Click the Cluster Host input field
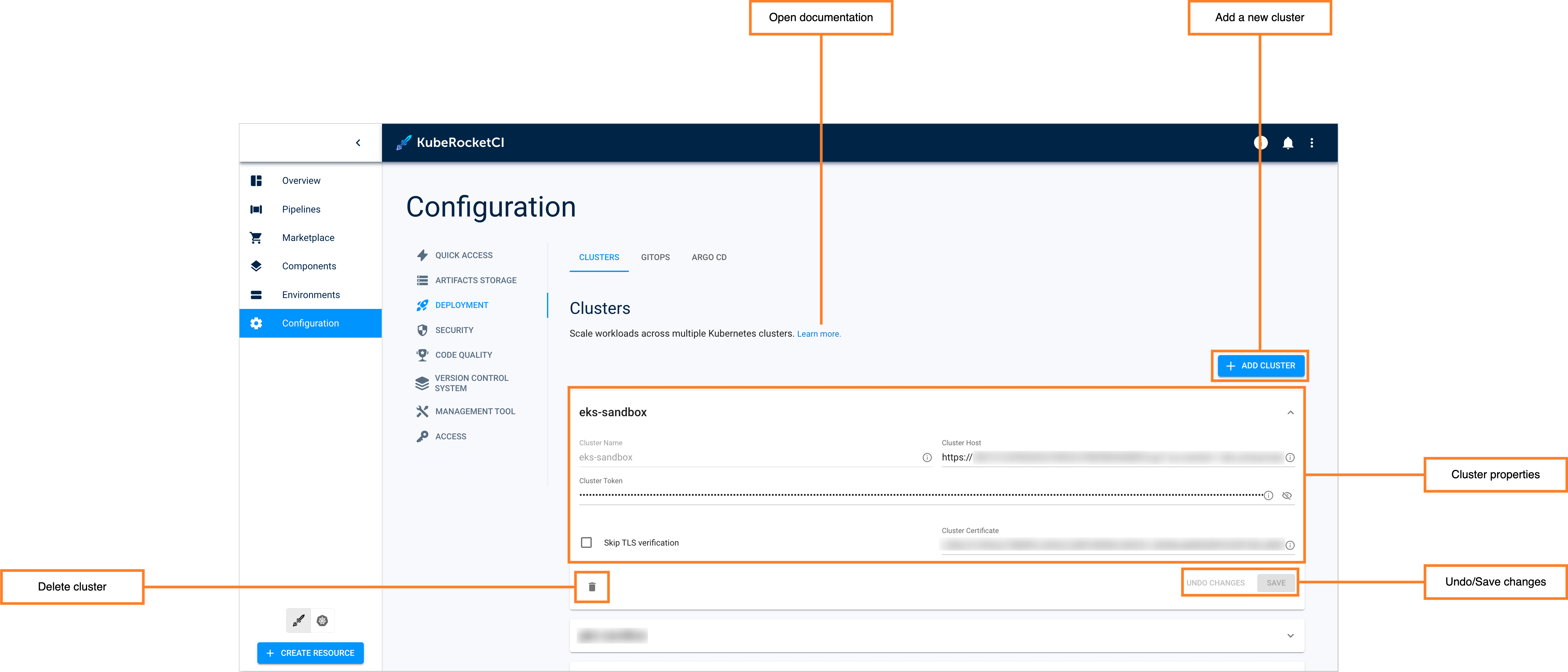 click(1096, 457)
